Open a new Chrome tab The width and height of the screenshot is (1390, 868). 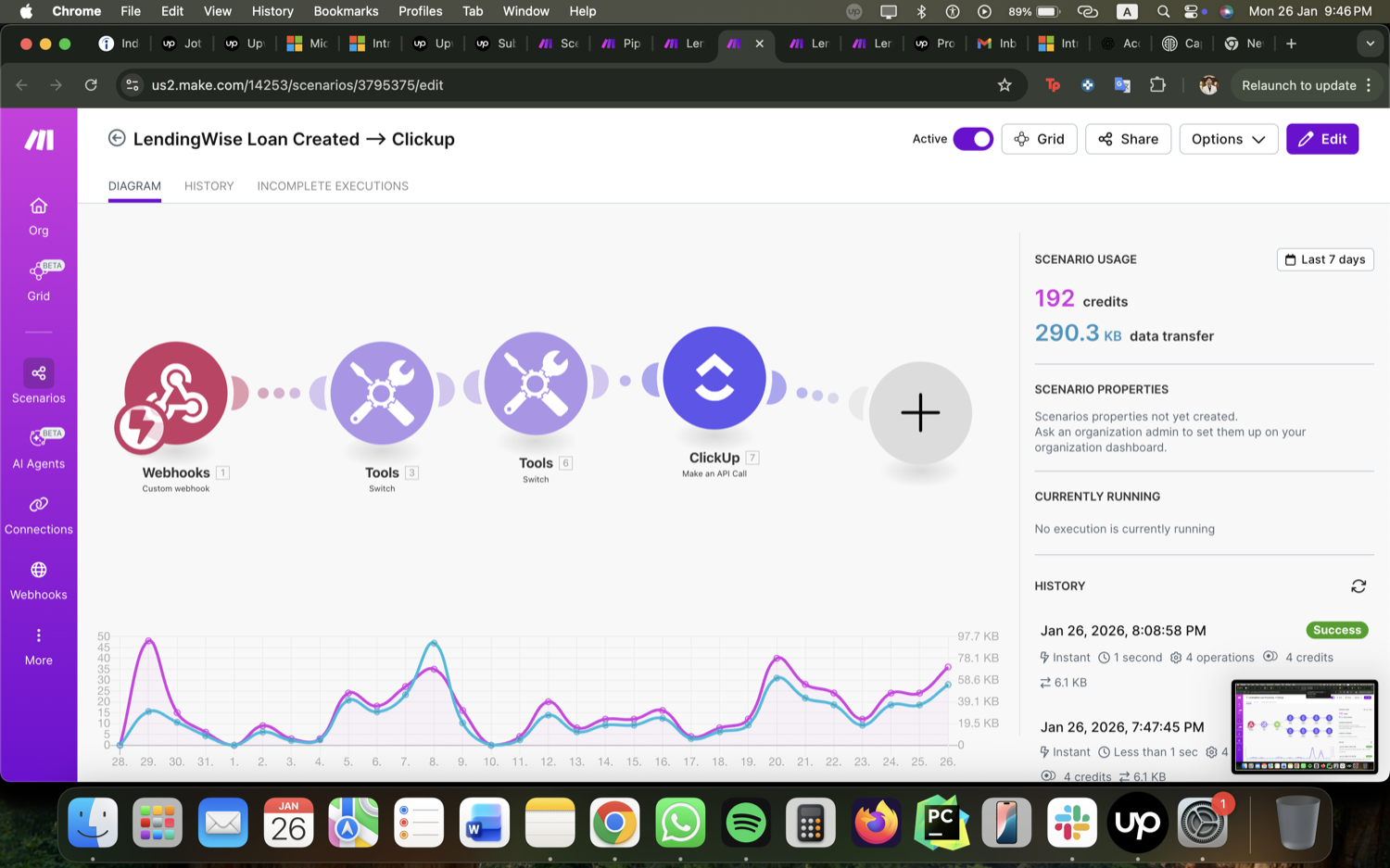[x=1291, y=44]
